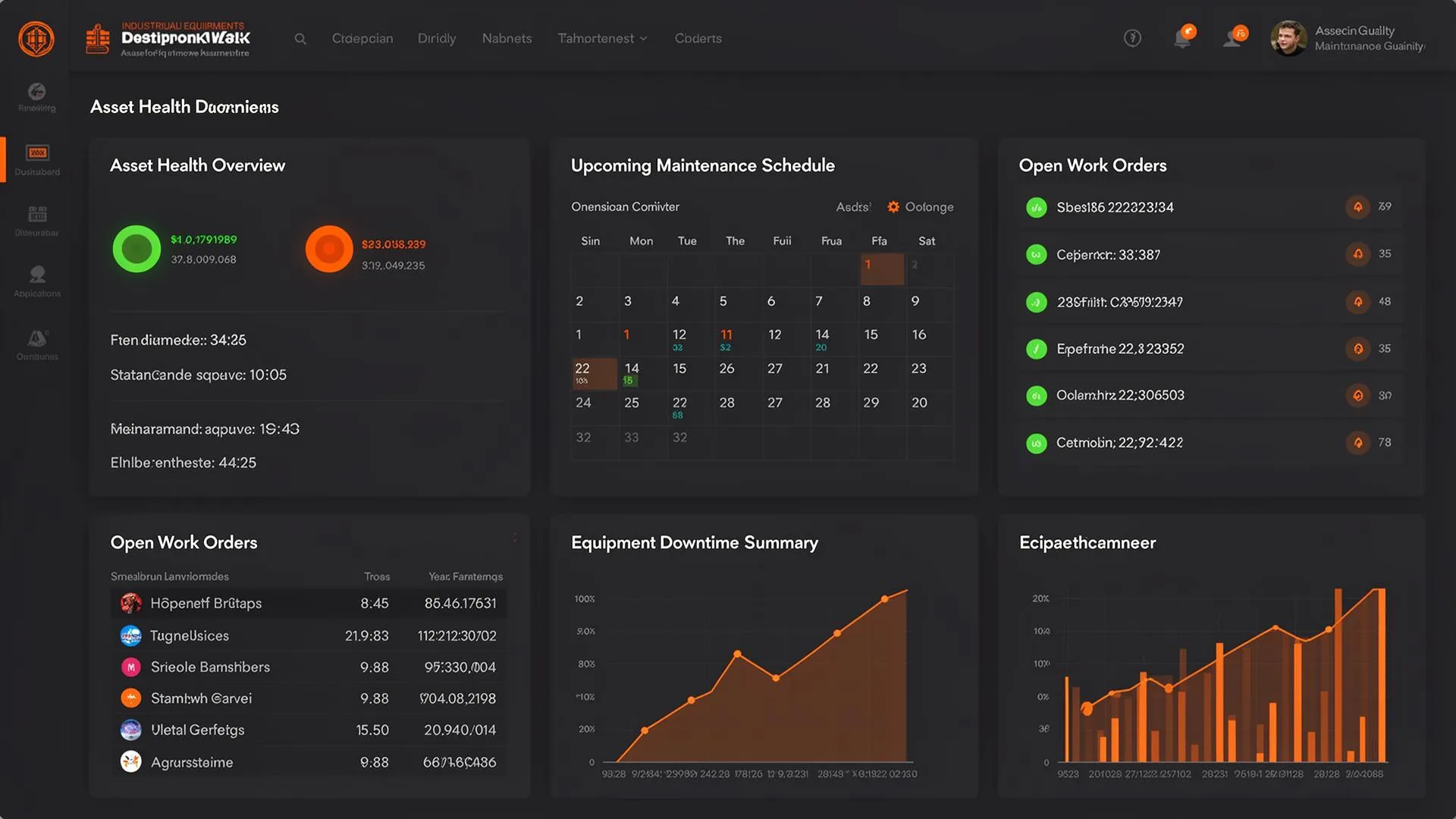The height and width of the screenshot is (819, 1456).
Task: Click the Agrursstaime row avatar
Action: (x=130, y=761)
